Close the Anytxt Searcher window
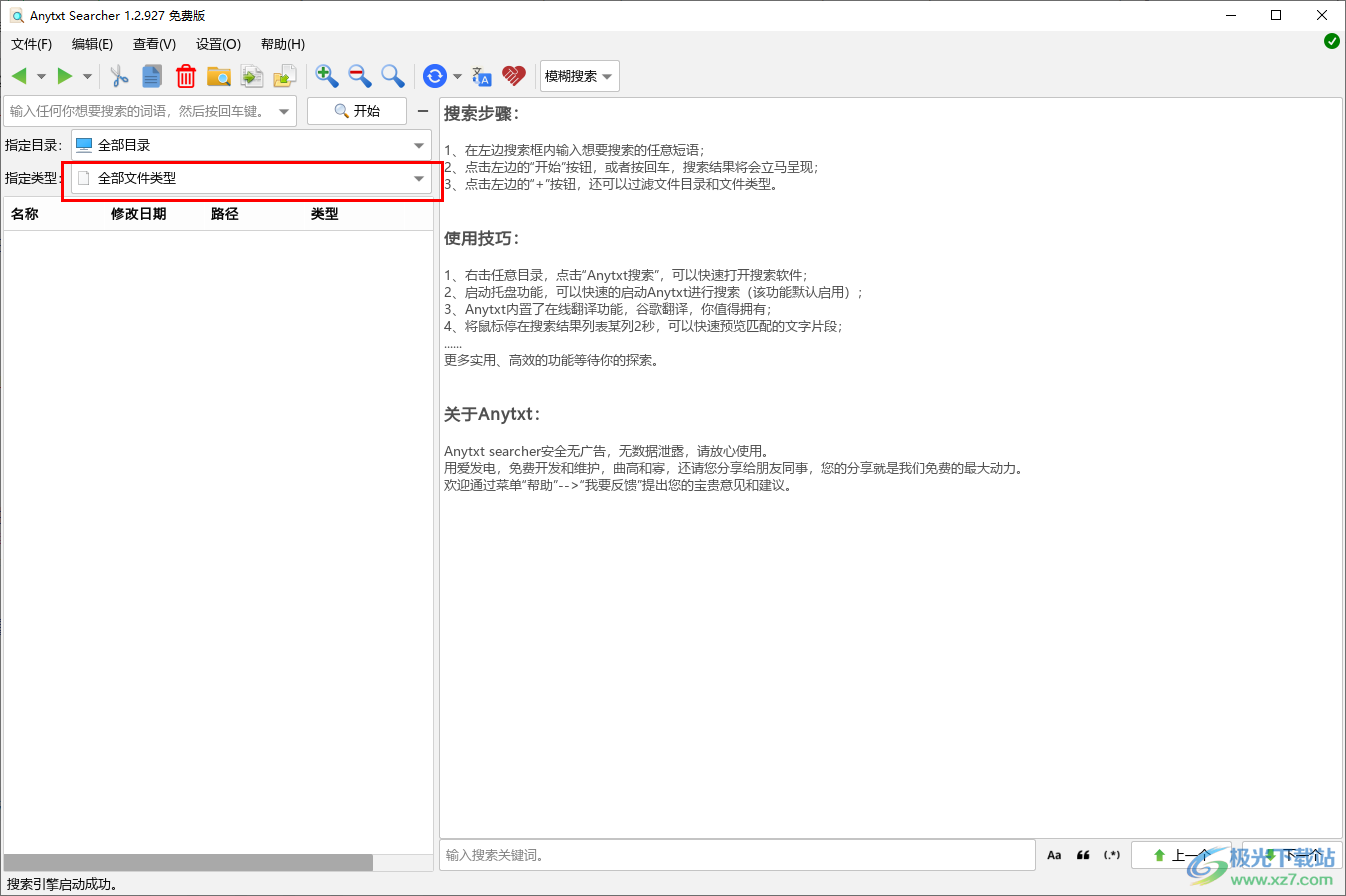This screenshot has width=1346, height=896. (1322, 15)
